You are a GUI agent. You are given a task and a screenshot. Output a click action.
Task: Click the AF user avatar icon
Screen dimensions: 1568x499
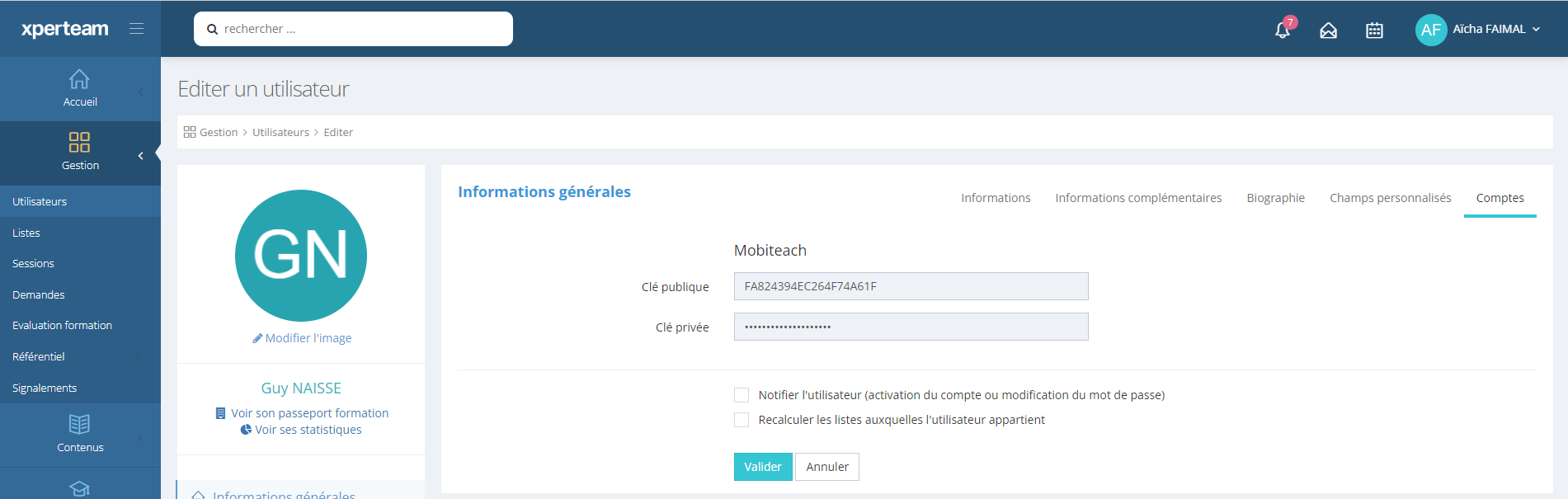(1431, 30)
